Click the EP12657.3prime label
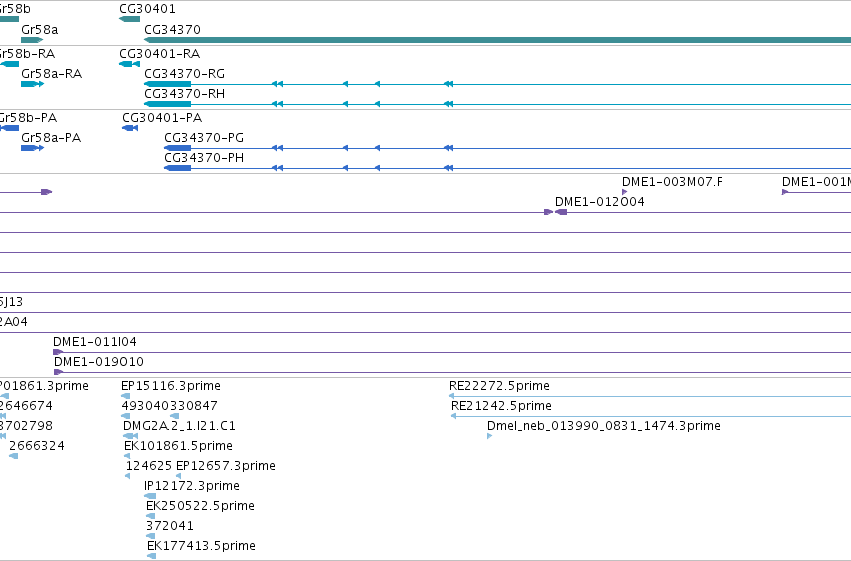This screenshot has height=561, width=851. pos(226,466)
